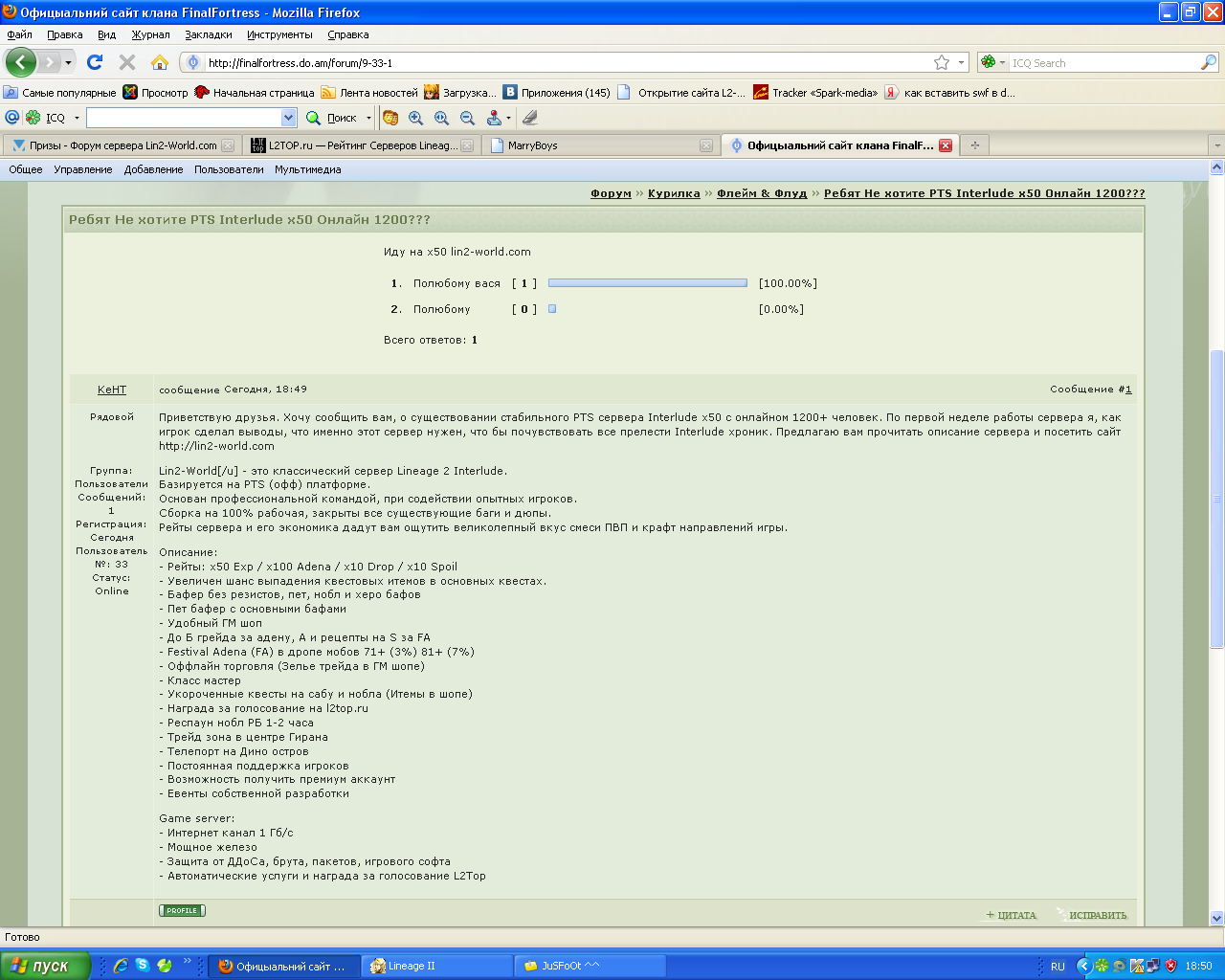Click the smiley faces icon in ICQ toolbar

coord(390,118)
